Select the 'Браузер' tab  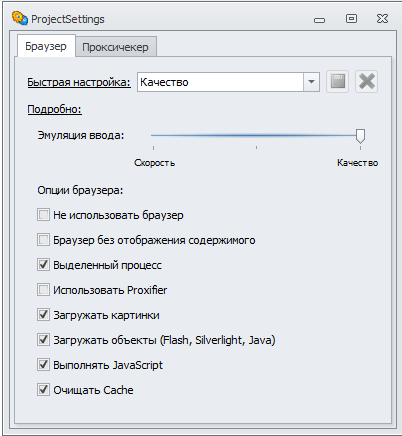[46, 46]
